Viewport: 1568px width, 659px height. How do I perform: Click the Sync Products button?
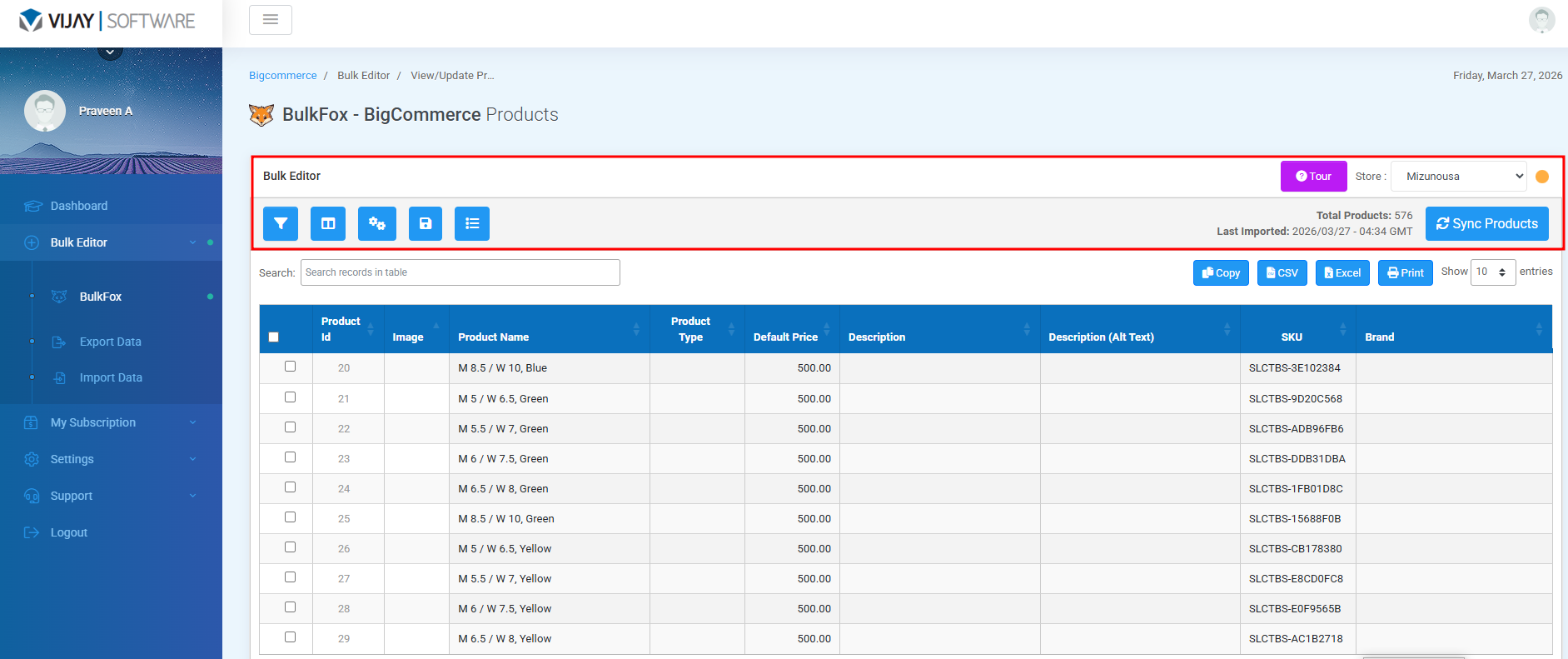(x=1487, y=223)
